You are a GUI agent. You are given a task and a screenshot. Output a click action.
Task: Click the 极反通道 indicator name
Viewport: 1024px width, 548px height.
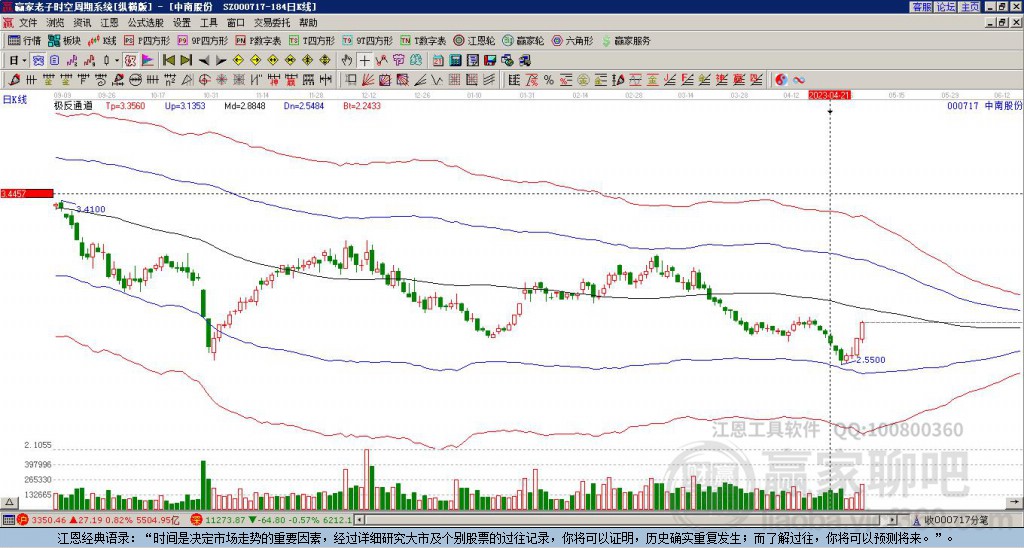tap(74, 105)
